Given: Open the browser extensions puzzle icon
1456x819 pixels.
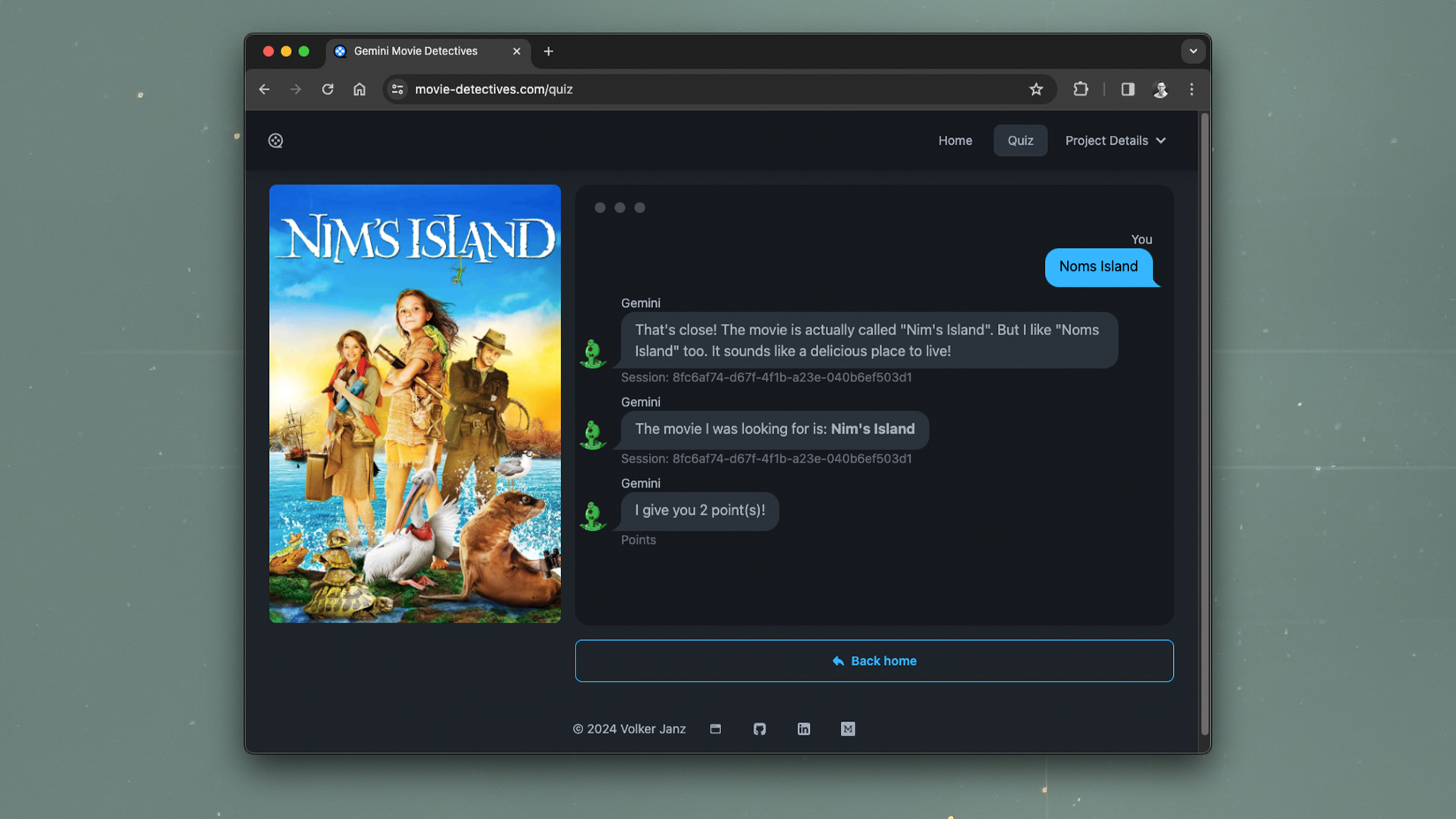Looking at the screenshot, I should (1081, 89).
